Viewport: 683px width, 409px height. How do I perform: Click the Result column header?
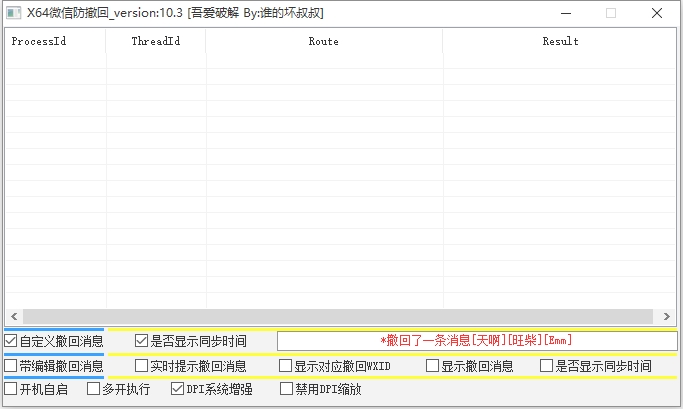(560, 41)
